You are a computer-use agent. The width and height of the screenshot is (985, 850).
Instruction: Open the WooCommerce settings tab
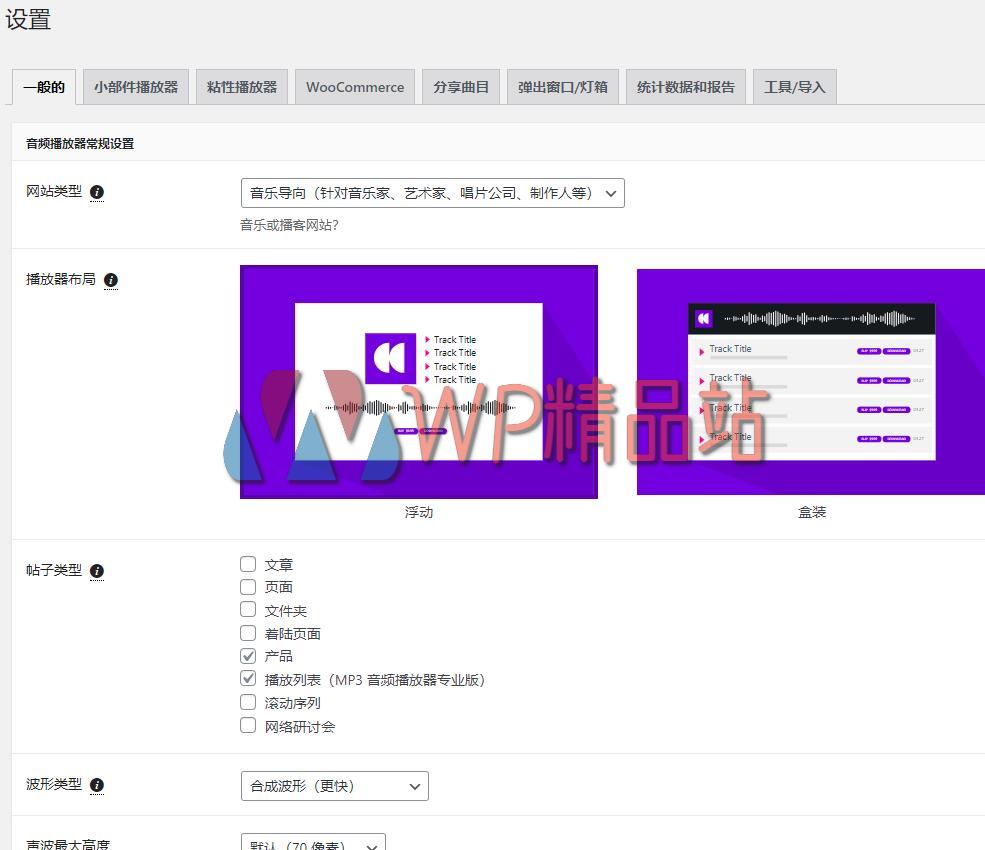(354, 87)
